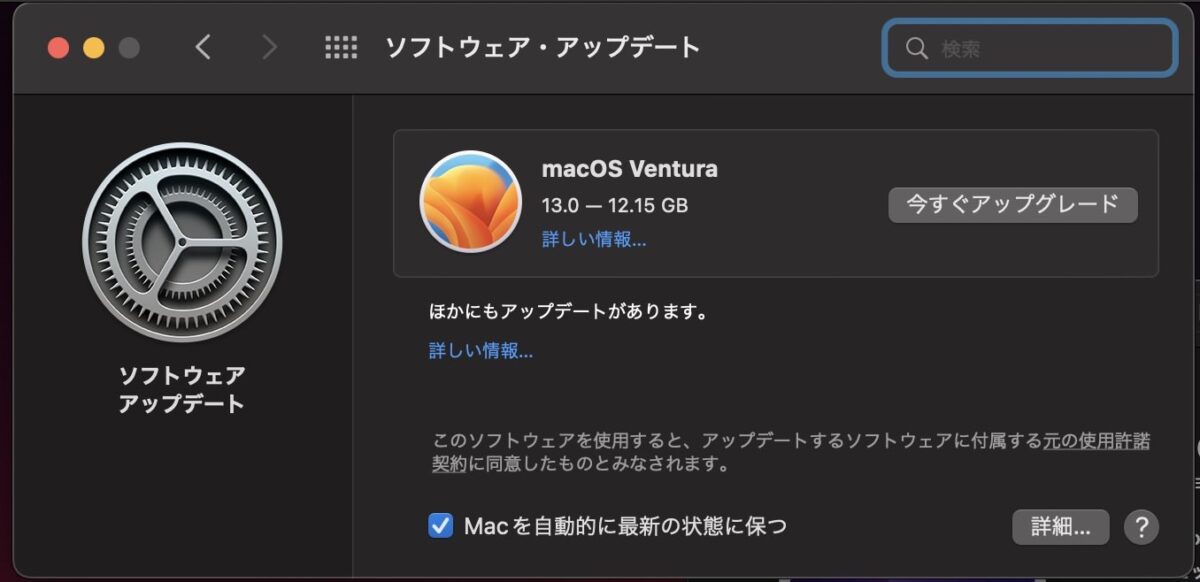Click the magnifying glass search icon
1200x582 pixels.
pyautogui.click(x=916, y=48)
